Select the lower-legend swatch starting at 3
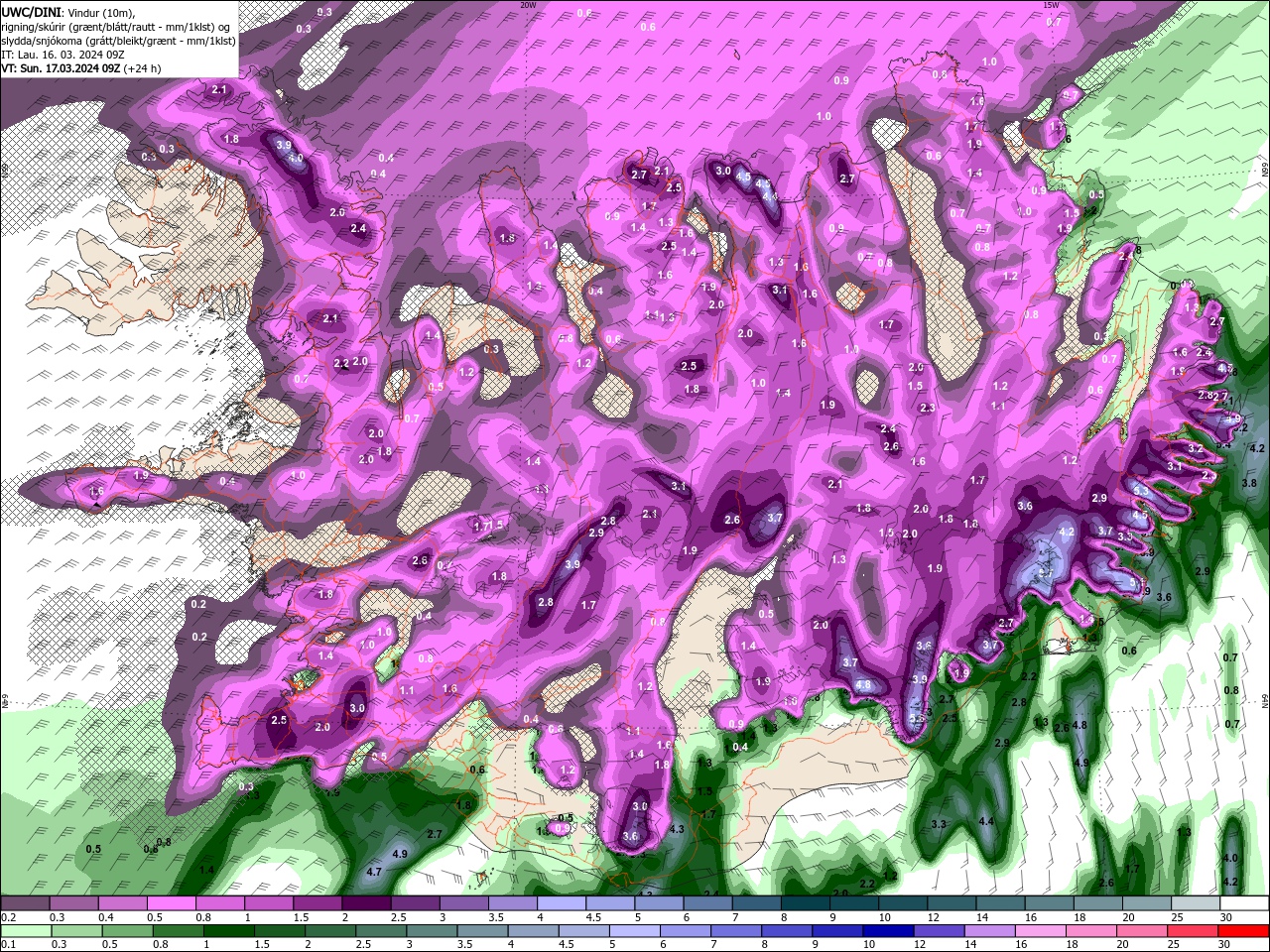The width and height of the screenshot is (1270, 952). pyautogui.click(x=432, y=930)
